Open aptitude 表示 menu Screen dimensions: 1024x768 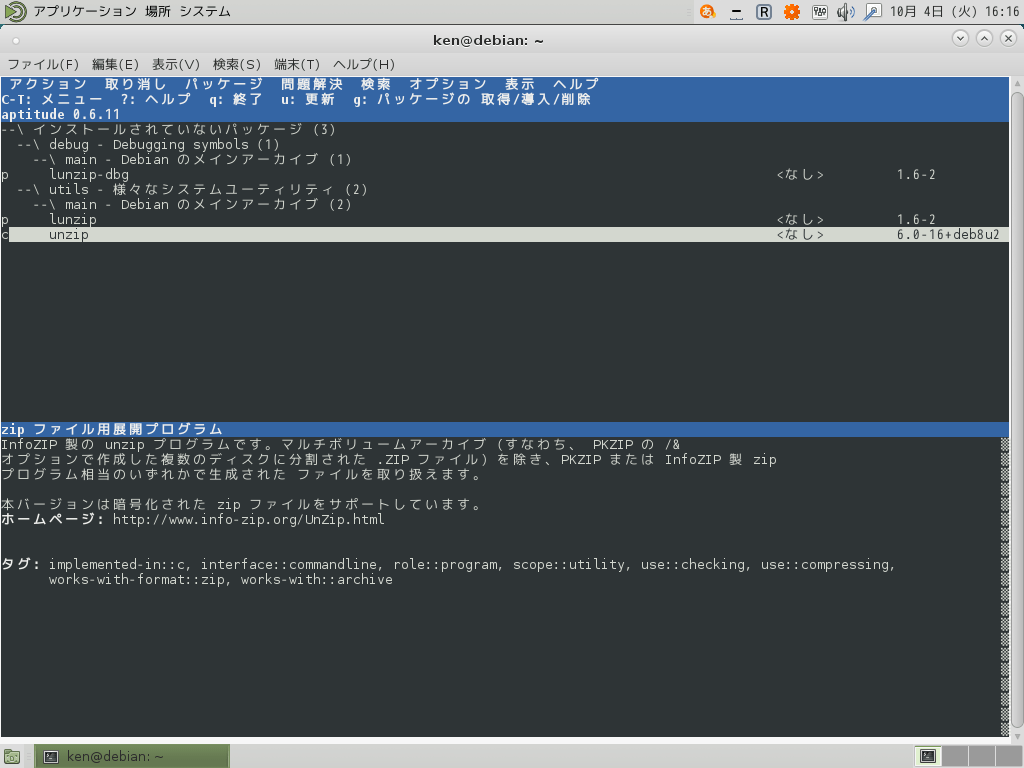tap(520, 84)
